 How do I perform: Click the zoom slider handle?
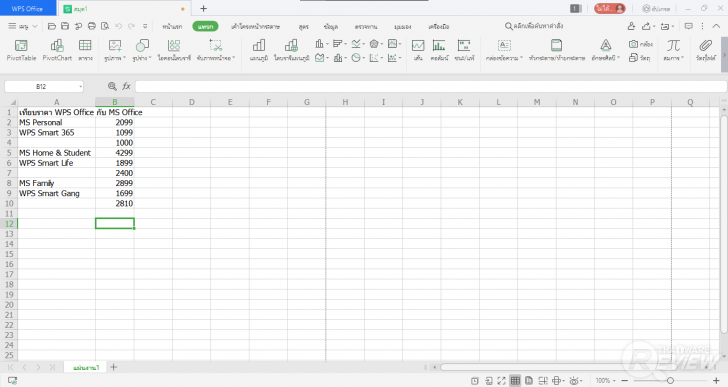[670, 381]
